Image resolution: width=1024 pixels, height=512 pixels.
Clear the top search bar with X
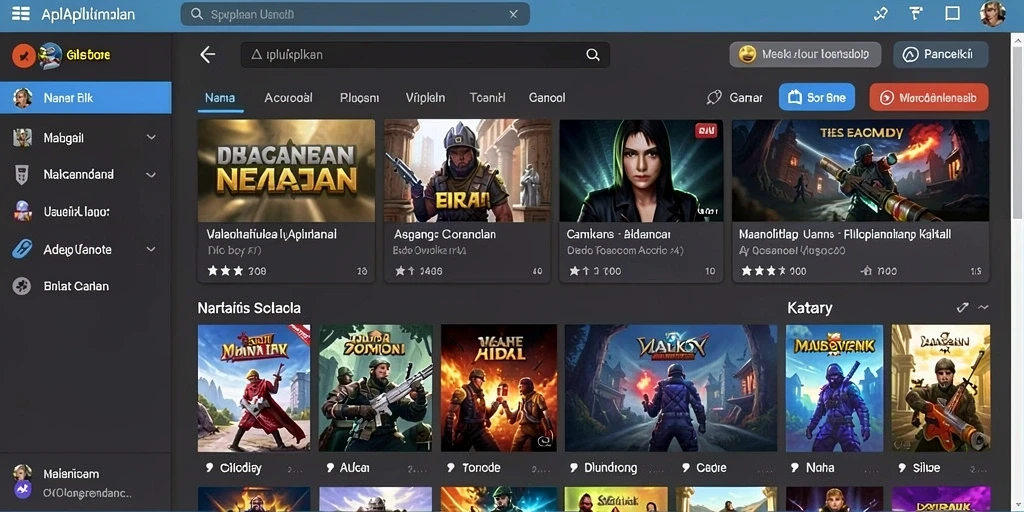click(513, 14)
